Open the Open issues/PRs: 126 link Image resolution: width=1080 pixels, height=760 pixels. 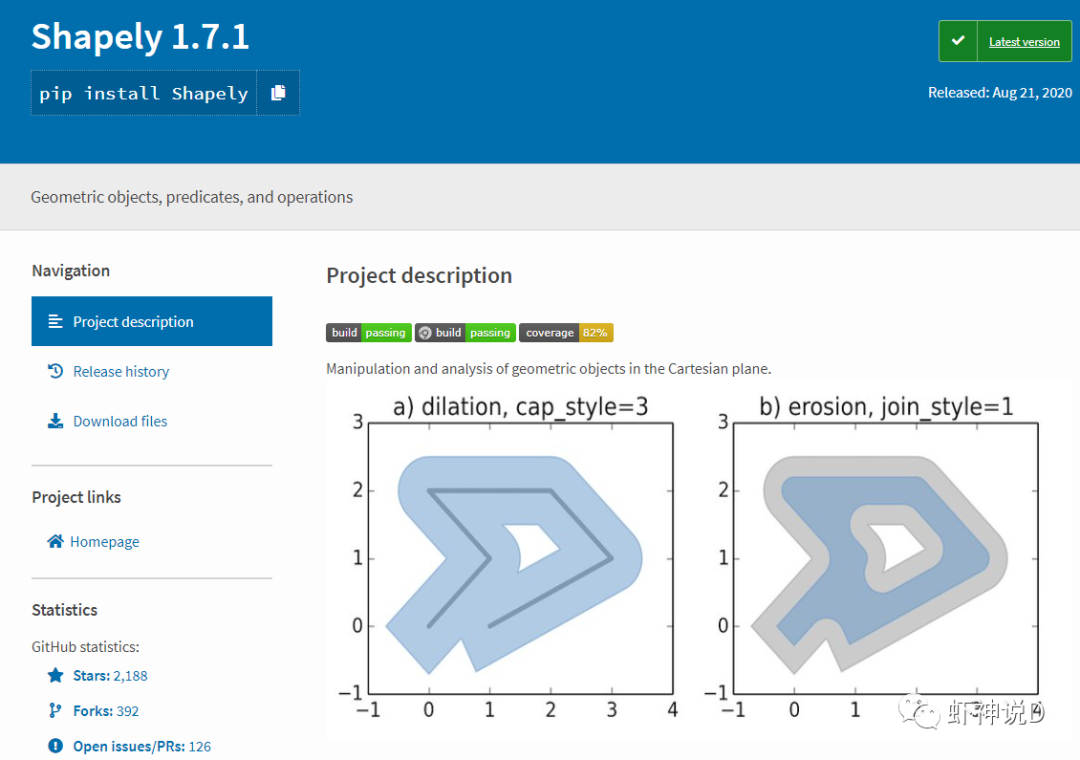(x=142, y=746)
